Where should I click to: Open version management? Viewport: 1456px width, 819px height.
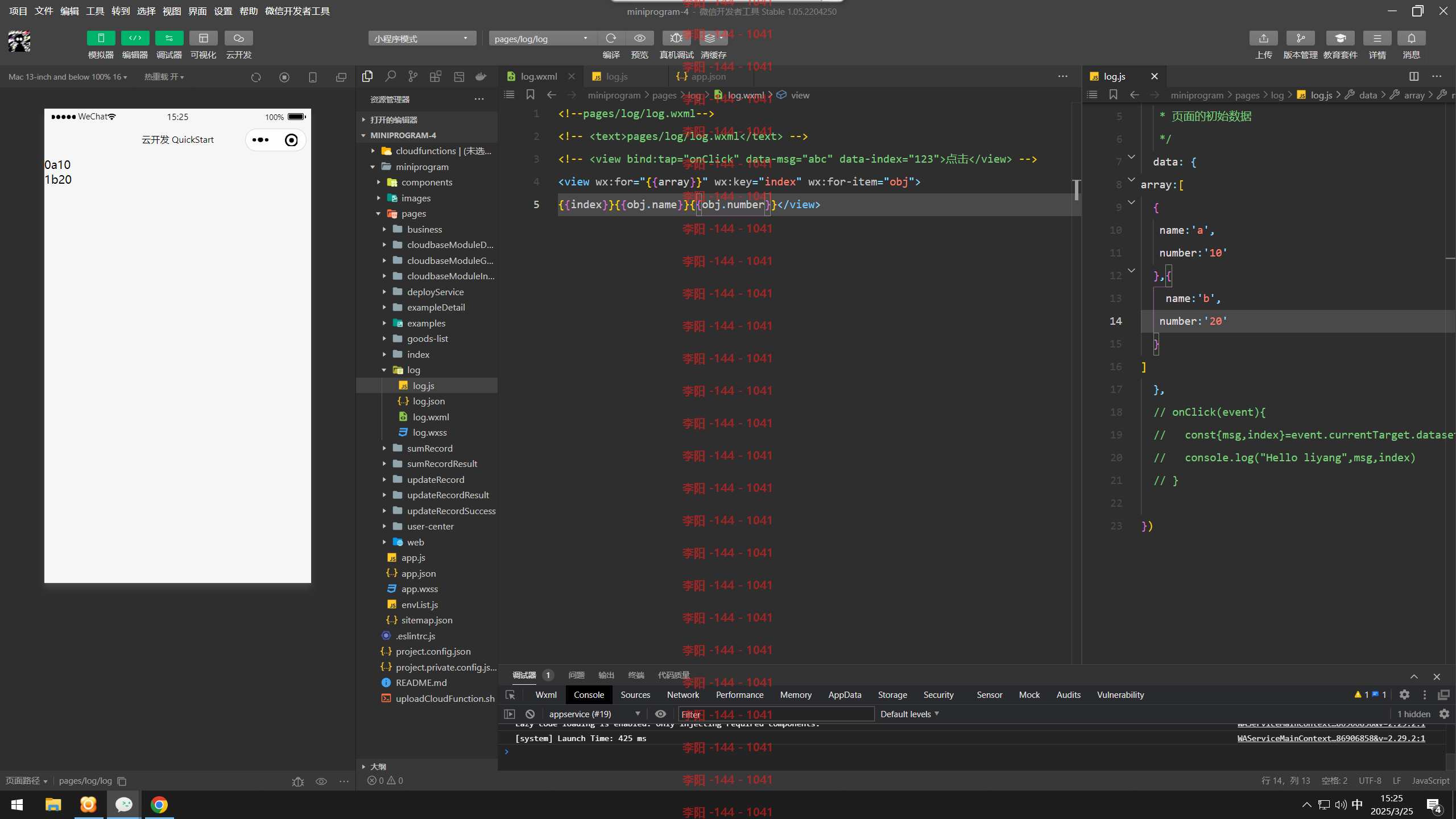pos(1300,38)
